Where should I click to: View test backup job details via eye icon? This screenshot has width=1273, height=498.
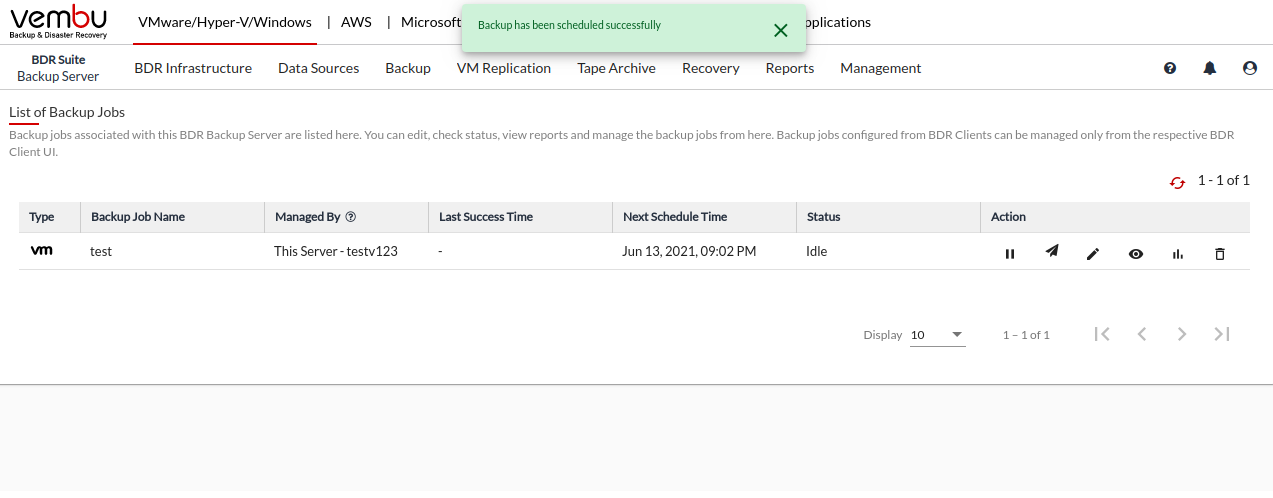pos(1136,254)
